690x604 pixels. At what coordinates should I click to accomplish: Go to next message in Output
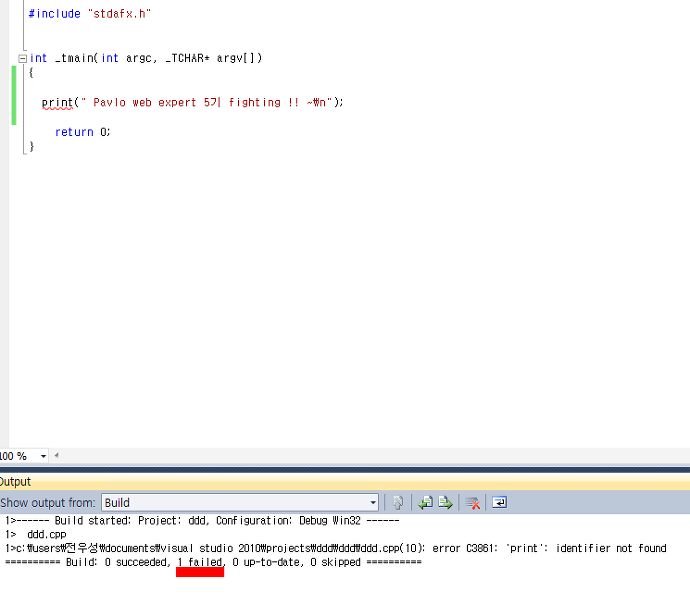(445, 502)
